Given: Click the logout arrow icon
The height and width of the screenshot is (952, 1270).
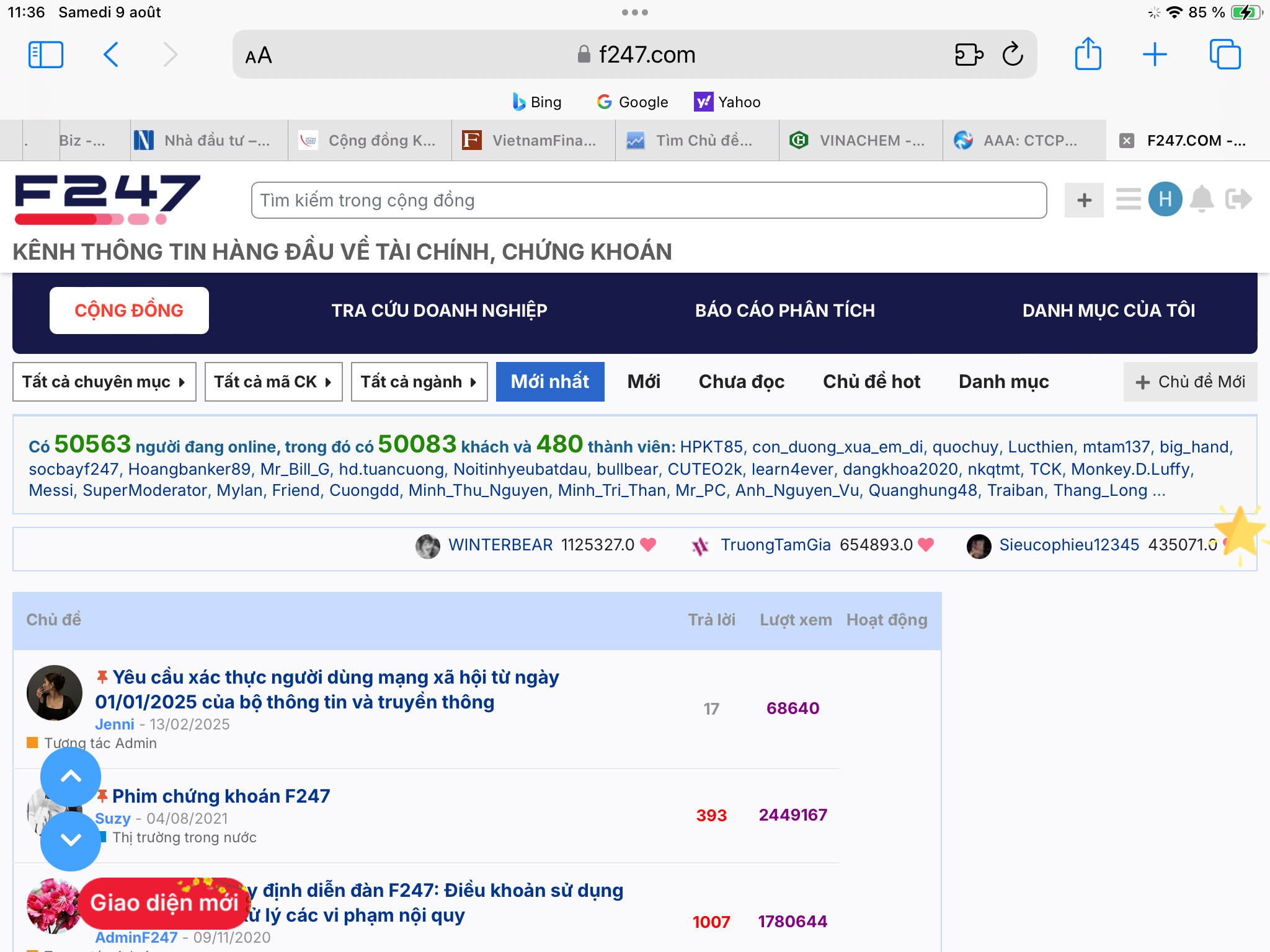Looking at the screenshot, I should point(1238,200).
